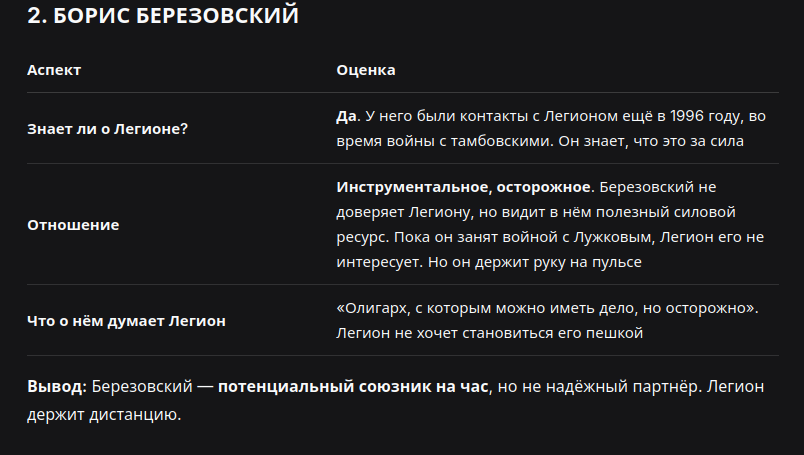Select the 'Отношение' row label
The width and height of the screenshot is (804, 455).
(73, 225)
